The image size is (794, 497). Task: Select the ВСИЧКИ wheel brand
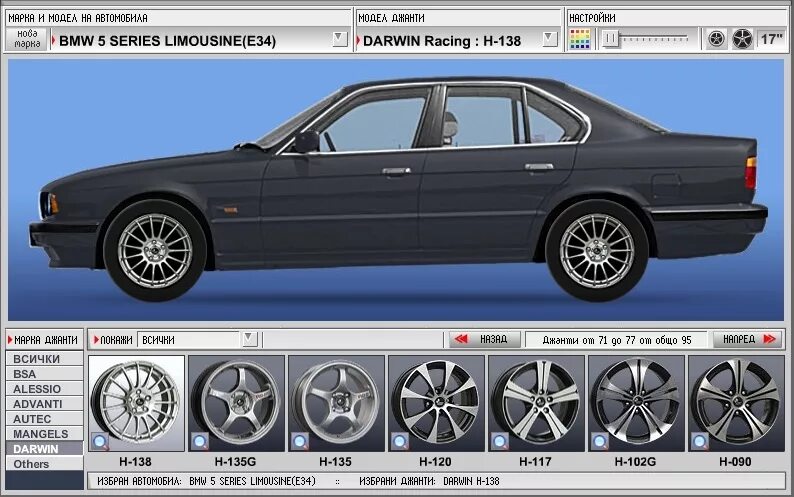45,359
